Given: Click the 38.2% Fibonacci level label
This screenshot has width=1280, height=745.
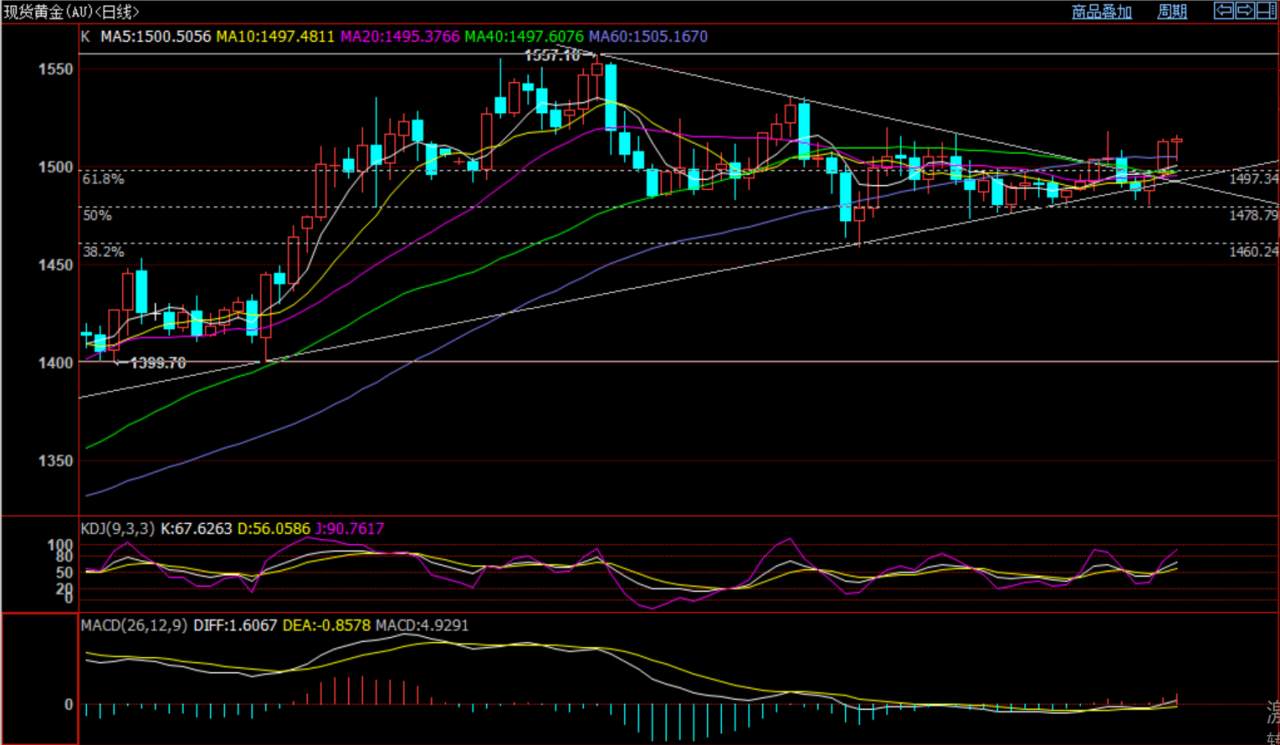Looking at the screenshot, I should 103,252.
